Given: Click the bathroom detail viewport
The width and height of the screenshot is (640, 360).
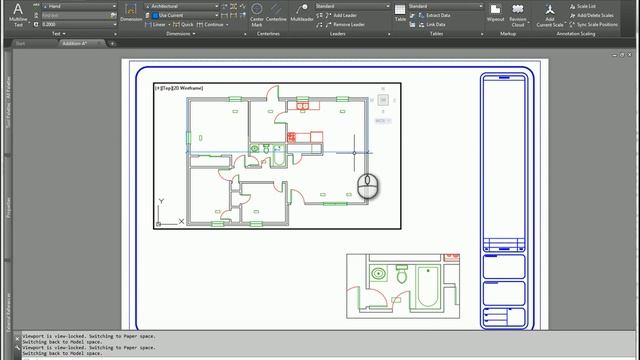Looking at the screenshot, I should pos(403,286).
